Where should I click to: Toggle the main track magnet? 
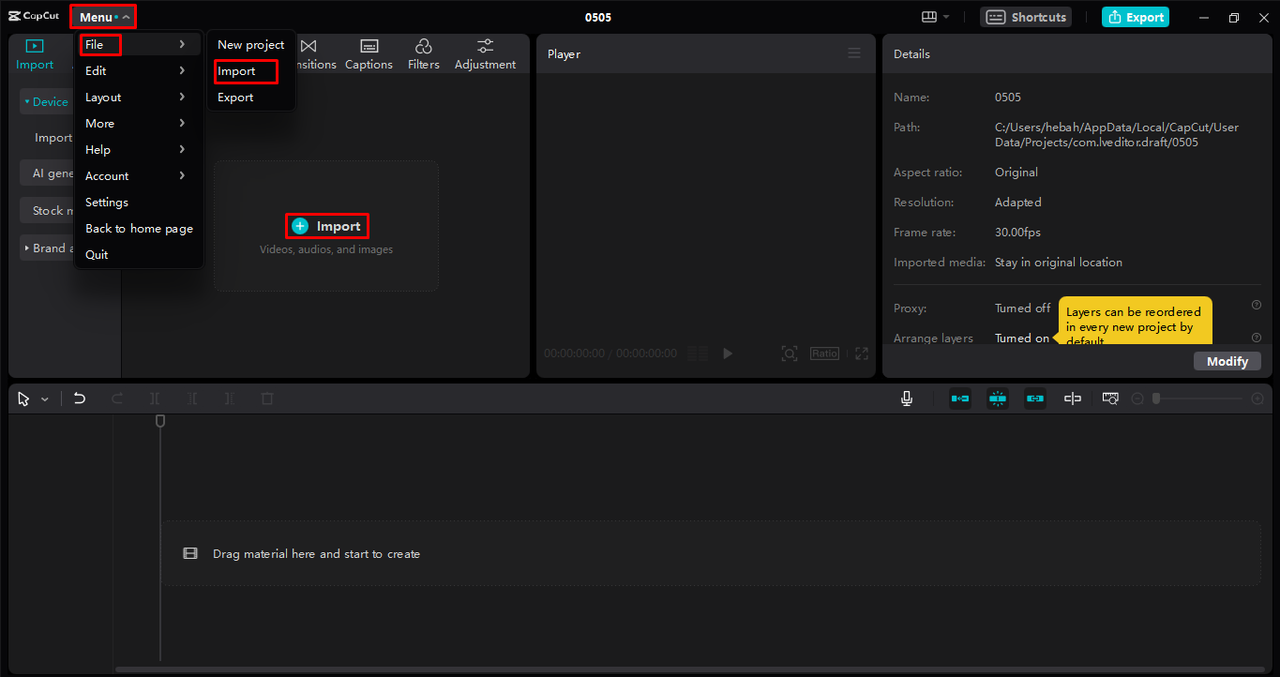(960, 398)
